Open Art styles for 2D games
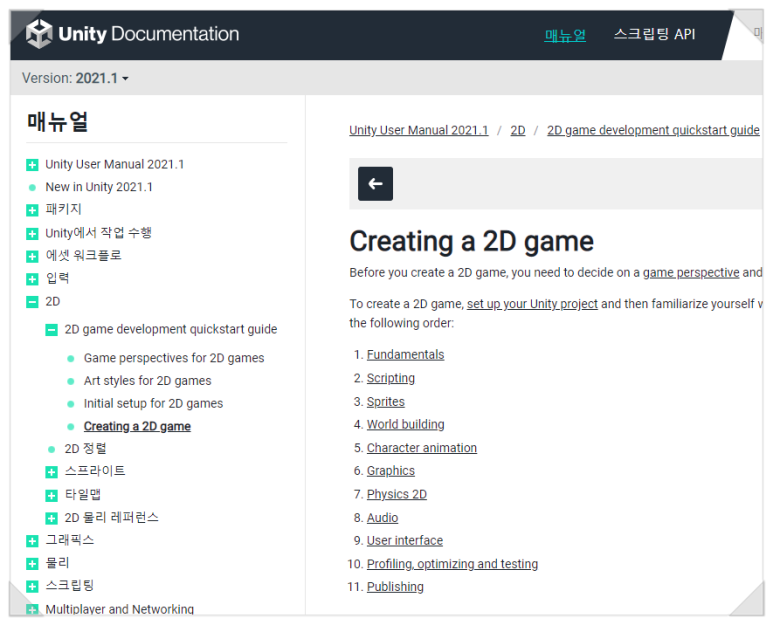Image resolution: width=773 pixels, height=625 pixels. coord(147,381)
